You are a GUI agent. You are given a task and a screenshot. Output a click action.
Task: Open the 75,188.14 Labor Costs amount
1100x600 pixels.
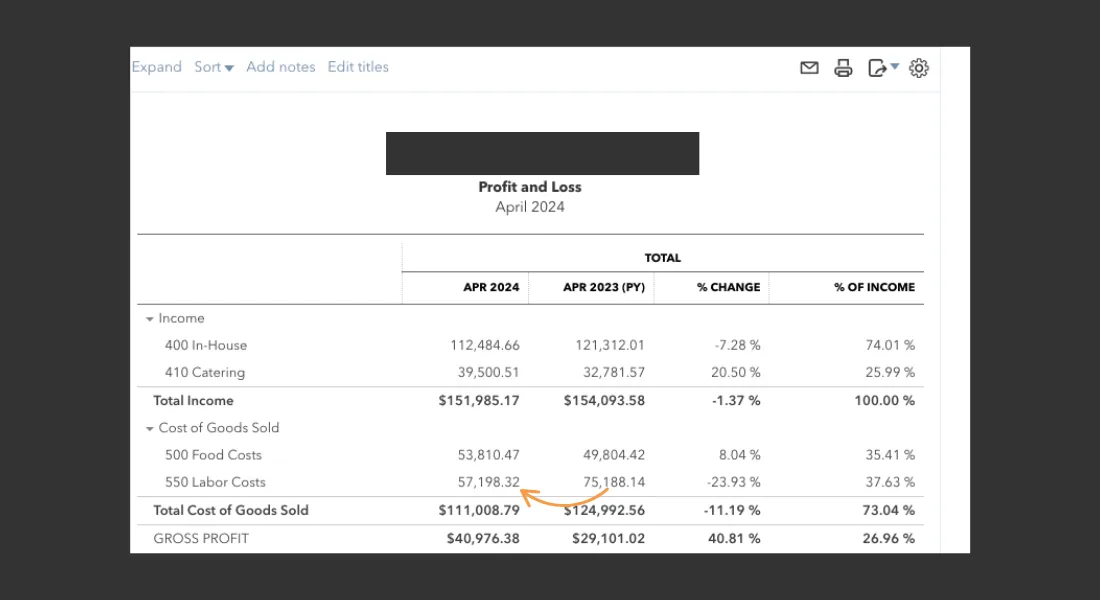point(614,482)
